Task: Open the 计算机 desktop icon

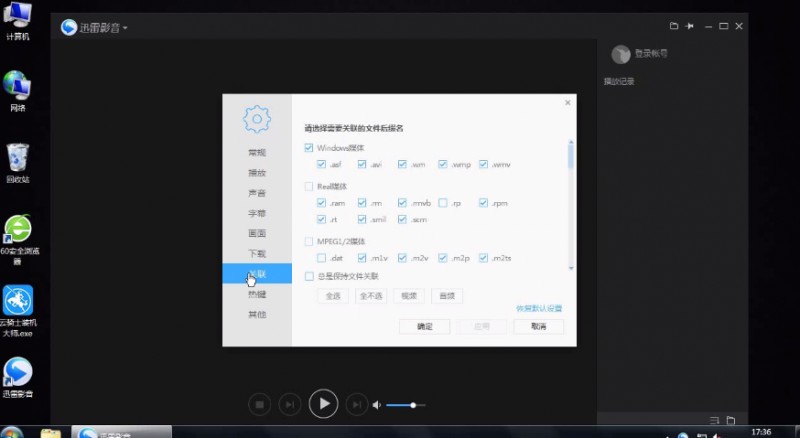Action: pyautogui.click(x=17, y=20)
